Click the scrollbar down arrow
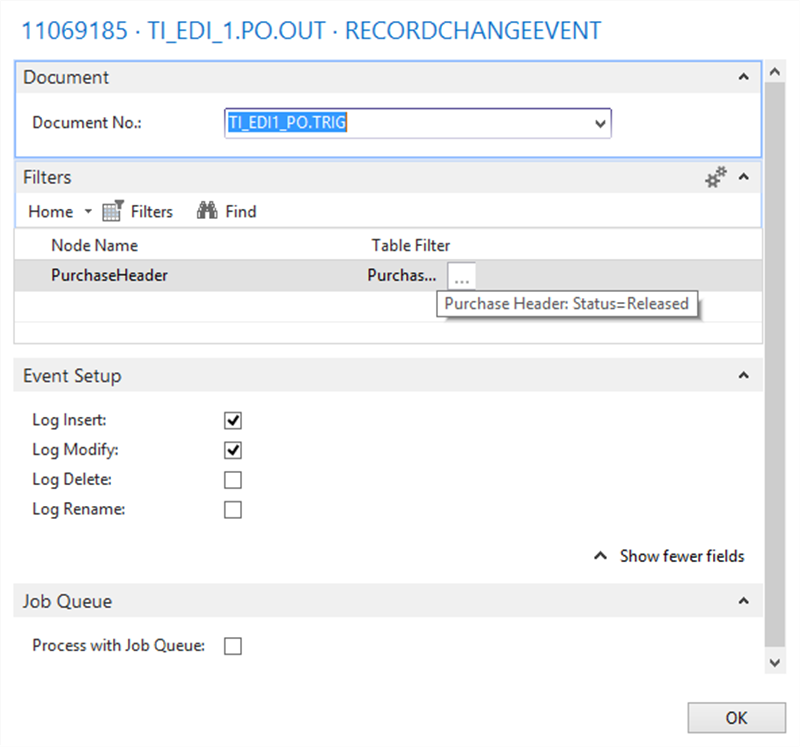This screenshot has height=747, width=800. (x=775, y=663)
